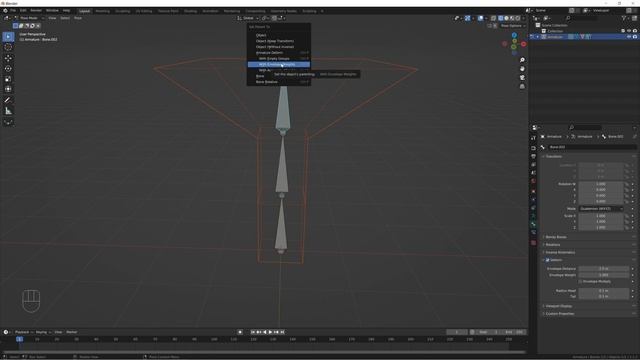Toggle Collection exclude checkbox in outliner
Image resolution: width=640 pixels, height=360 pixels.
[623, 31]
